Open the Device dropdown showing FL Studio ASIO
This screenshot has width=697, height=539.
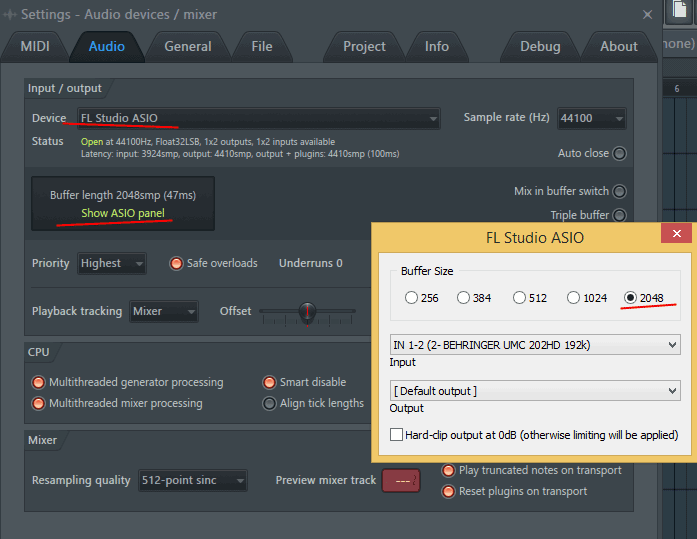pos(259,118)
